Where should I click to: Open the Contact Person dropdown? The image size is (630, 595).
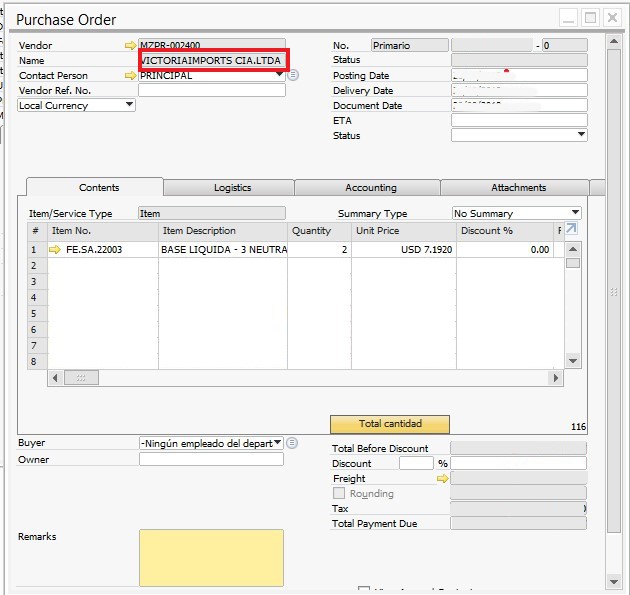279,75
